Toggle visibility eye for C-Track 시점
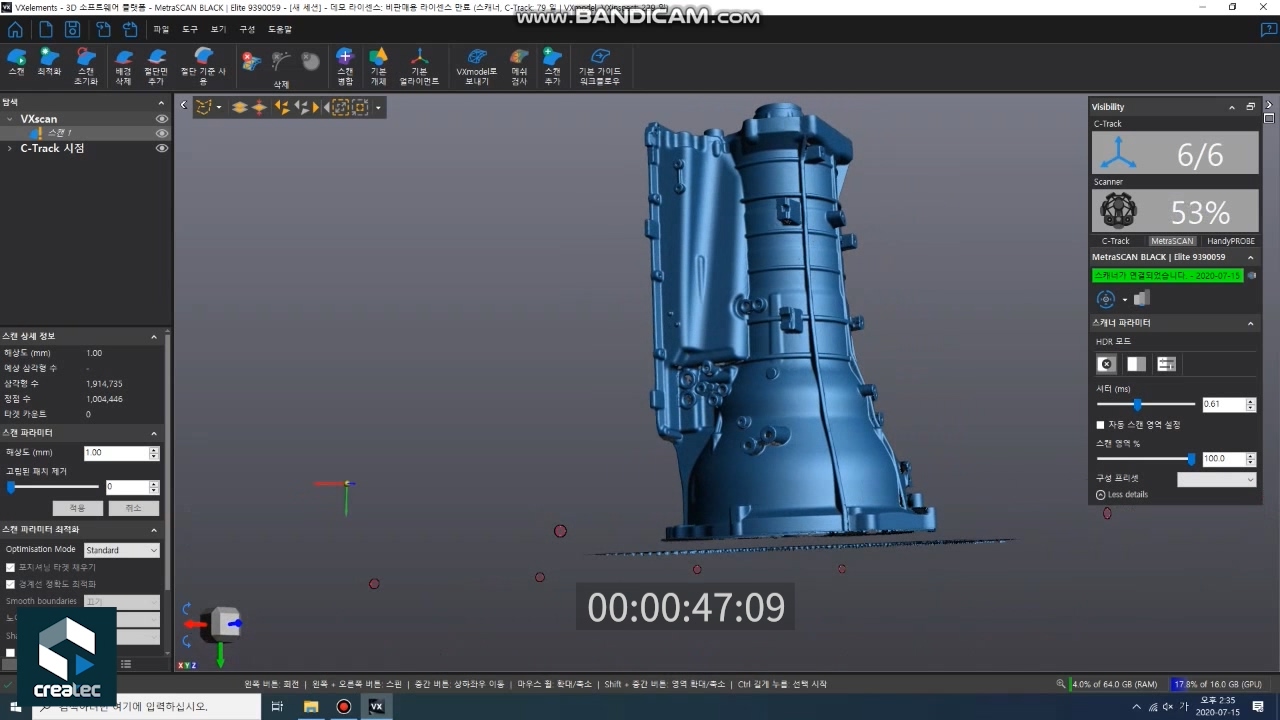1280x720 pixels. (x=162, y=148)
